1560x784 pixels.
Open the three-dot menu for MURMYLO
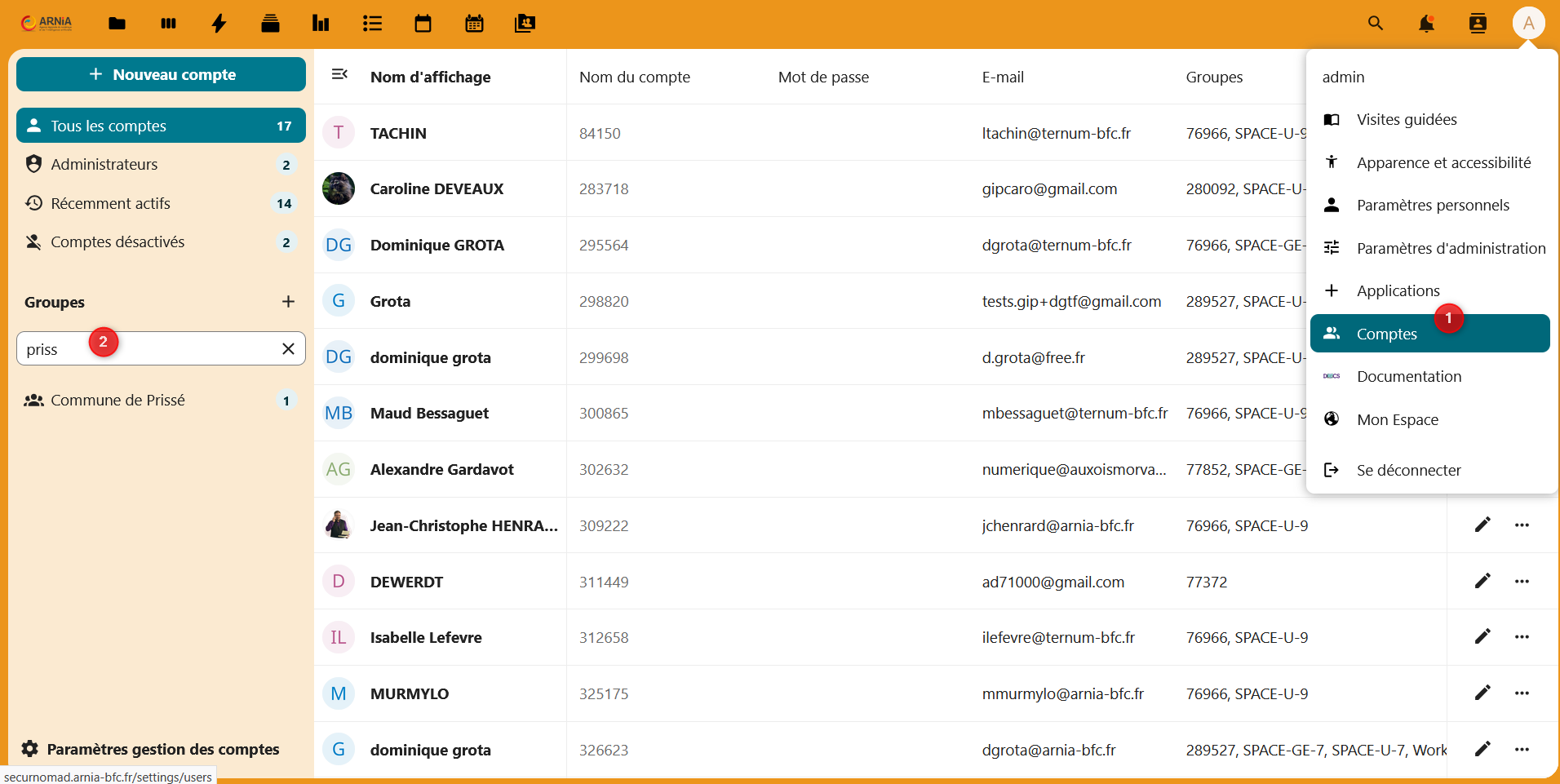pos(1522,693)
